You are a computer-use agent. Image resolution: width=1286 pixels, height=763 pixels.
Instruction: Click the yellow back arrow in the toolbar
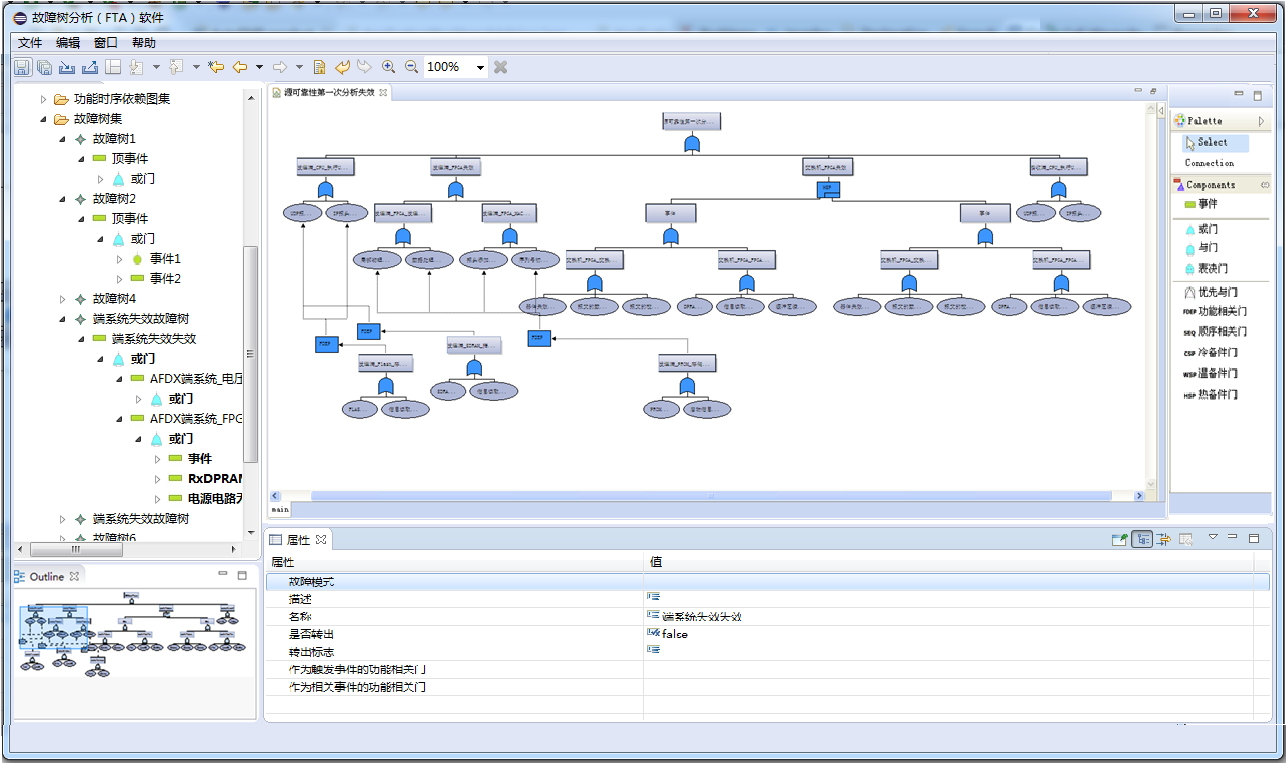click(x=240, y=67)
